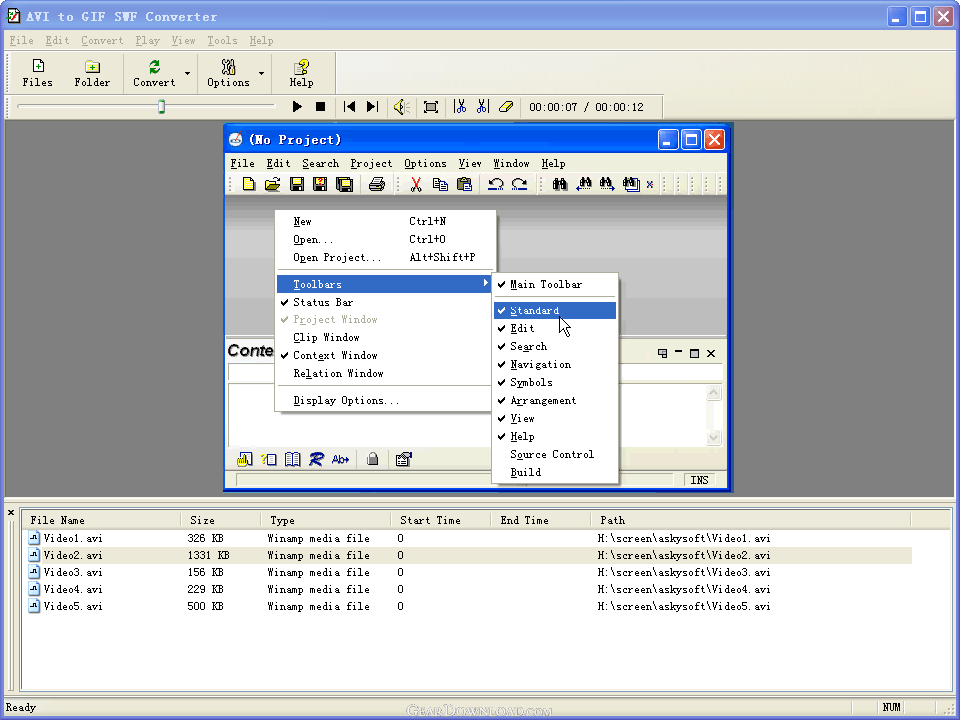Click the Open folder icon in project window
960x720 pixels.
pos(272,184)
